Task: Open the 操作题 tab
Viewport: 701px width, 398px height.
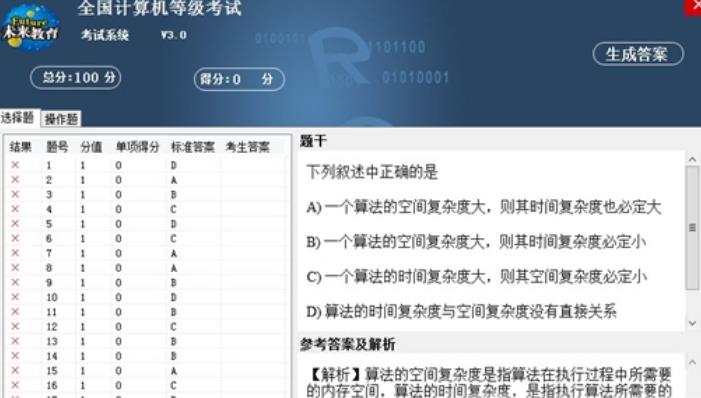Action: (x=61, y=119)
